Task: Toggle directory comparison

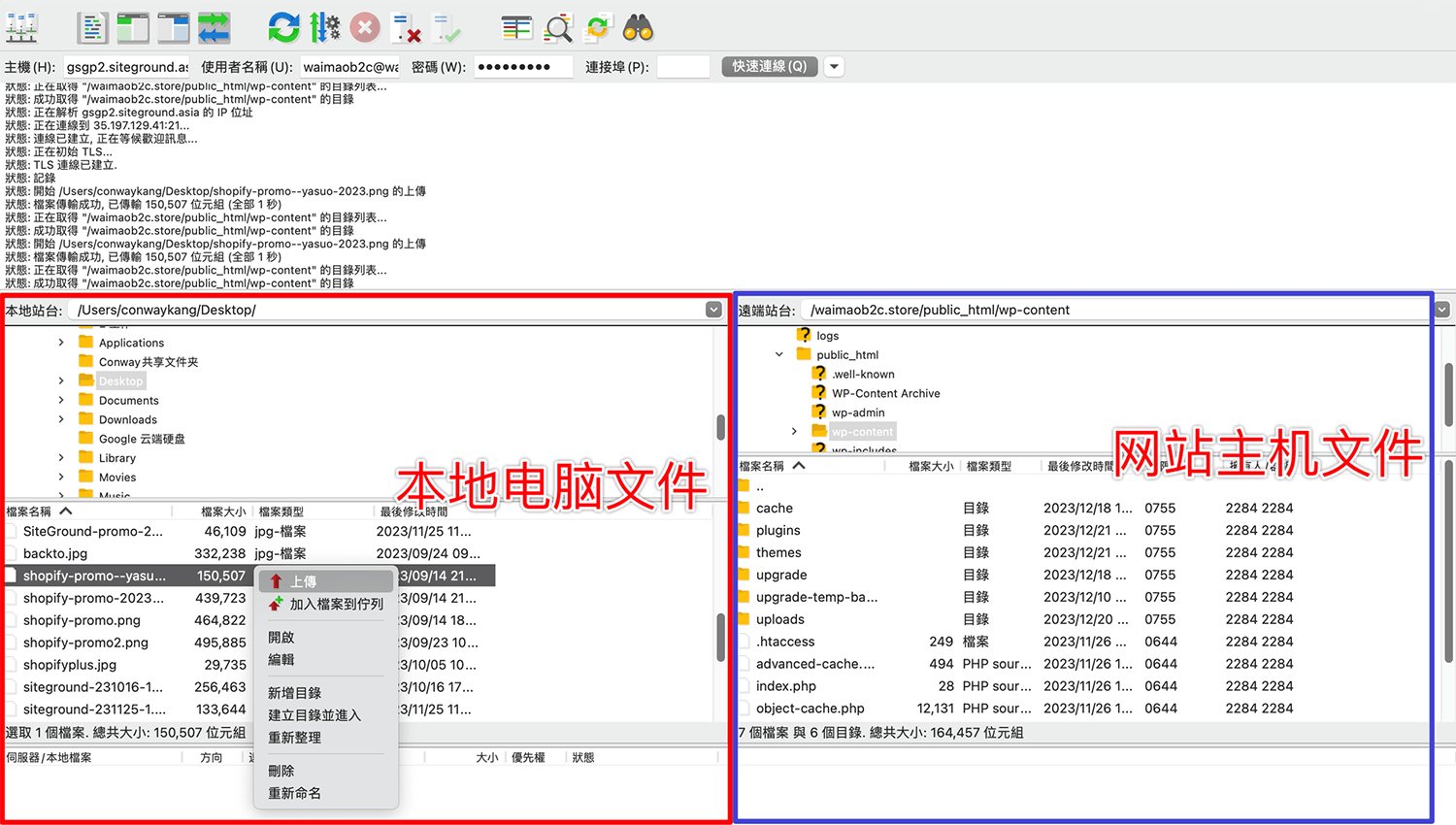Action: 557,27
